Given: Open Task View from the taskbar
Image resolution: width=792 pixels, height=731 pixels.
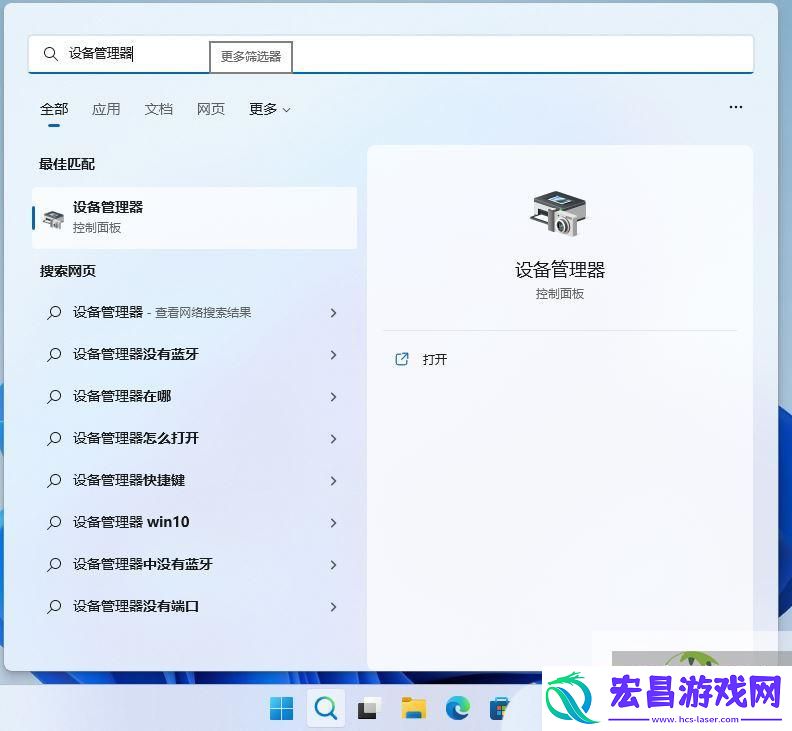Looking at the screenshot, I should 370,708.
